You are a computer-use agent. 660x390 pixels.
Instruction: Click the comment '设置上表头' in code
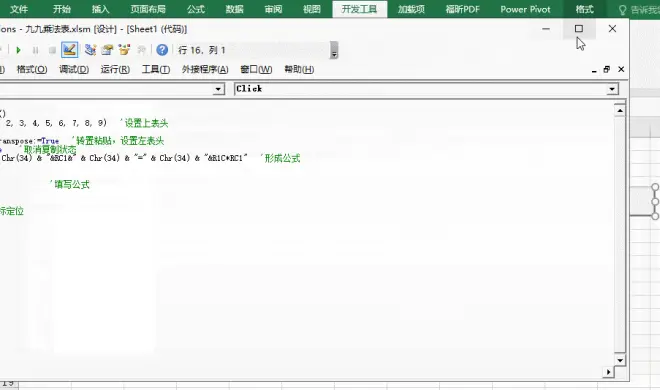pos(144,123)
